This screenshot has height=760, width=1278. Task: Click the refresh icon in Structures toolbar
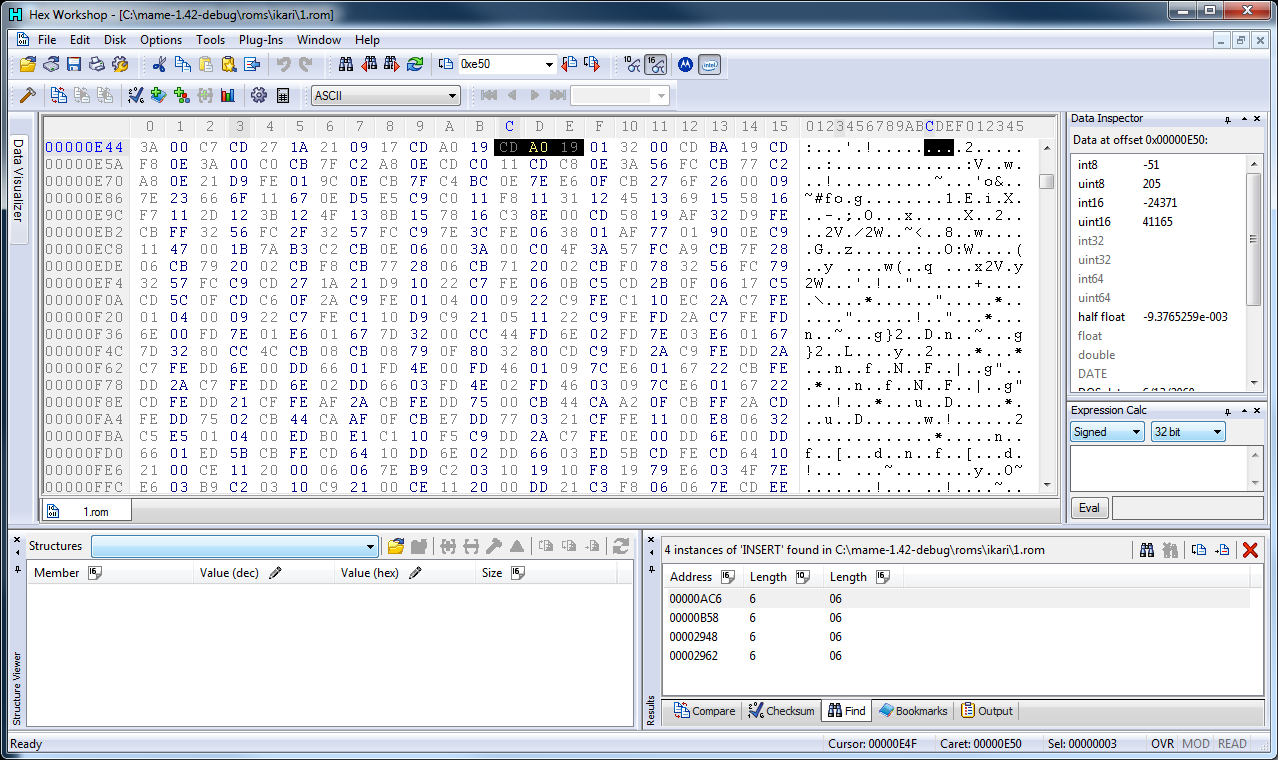point(621,546)
